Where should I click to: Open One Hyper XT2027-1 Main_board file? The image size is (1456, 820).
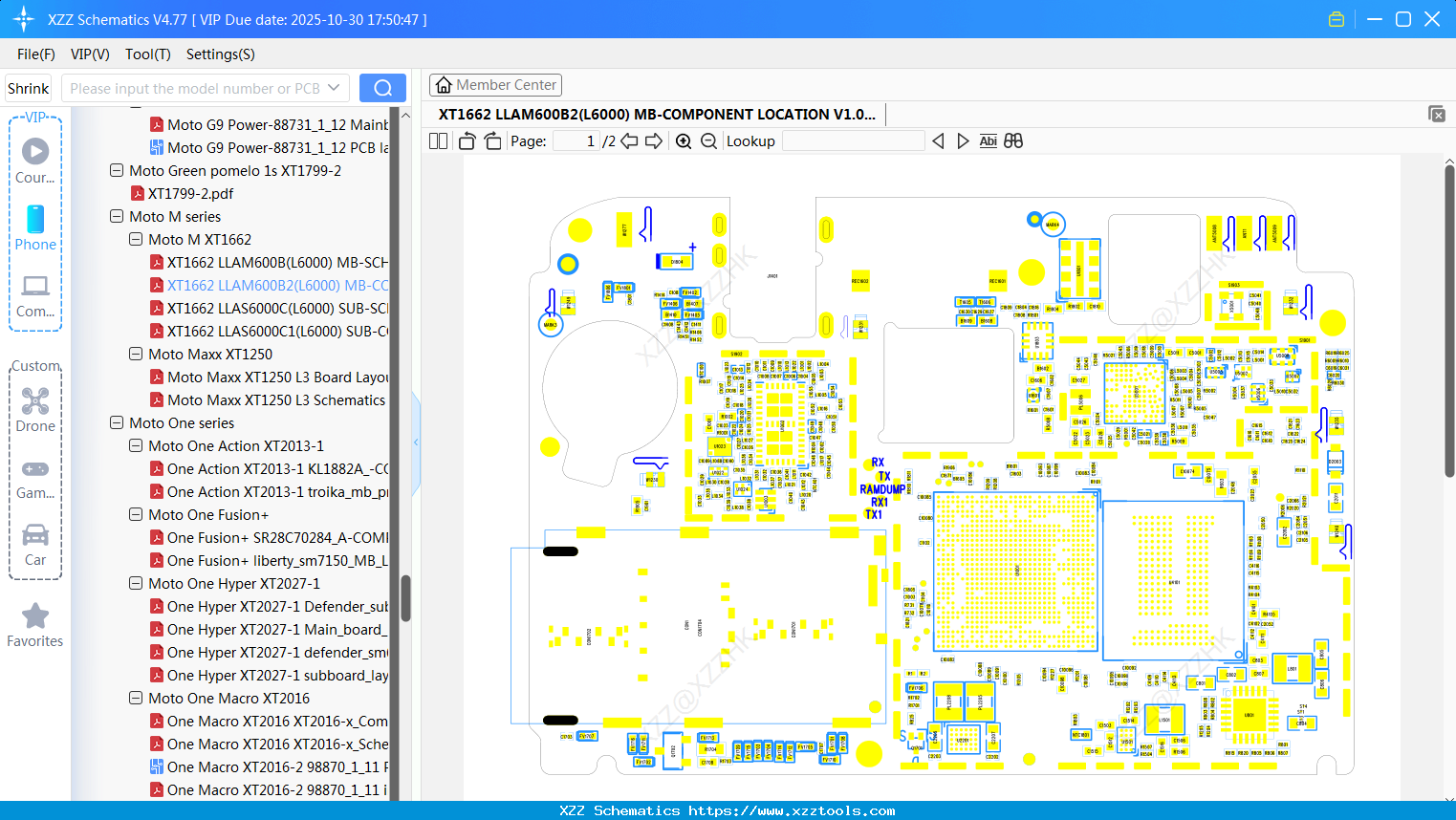click(270, 630)
